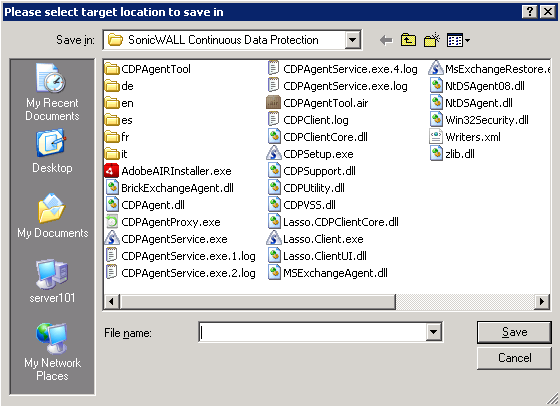The width and height of the screenshot is (560, 406).
Task: Select the file name CDPClientCore.dll
Action: coord(325,137)
